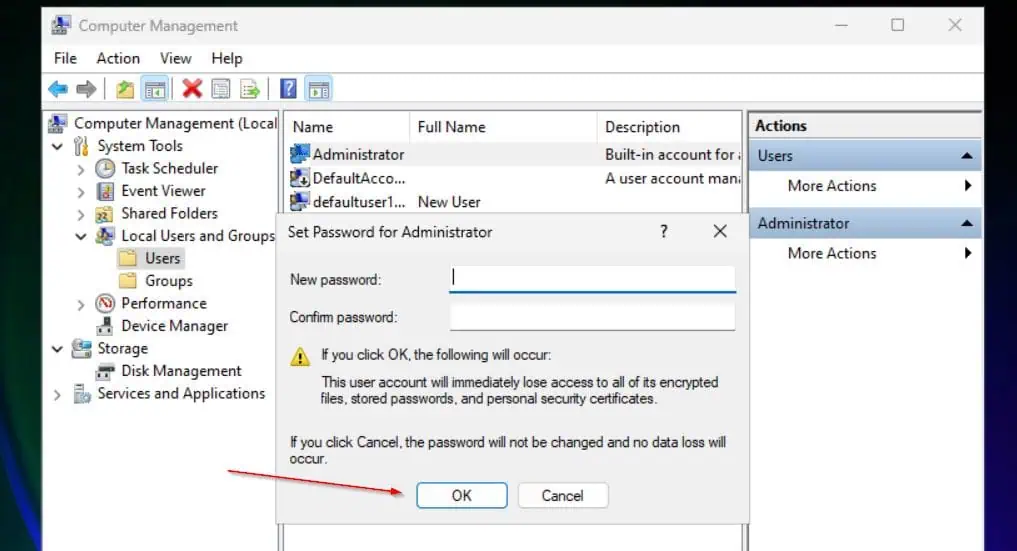1017x551 pixels.
Task: Click the blue Help question mark icon
Action: [x=288, y=89]
